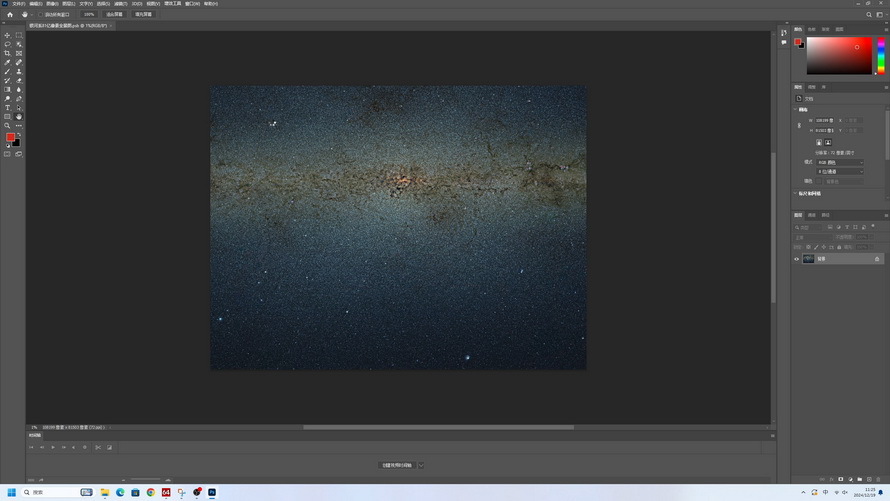Click the create video timeline button
This screenshot has width=890, height=501.
(396, 465)
